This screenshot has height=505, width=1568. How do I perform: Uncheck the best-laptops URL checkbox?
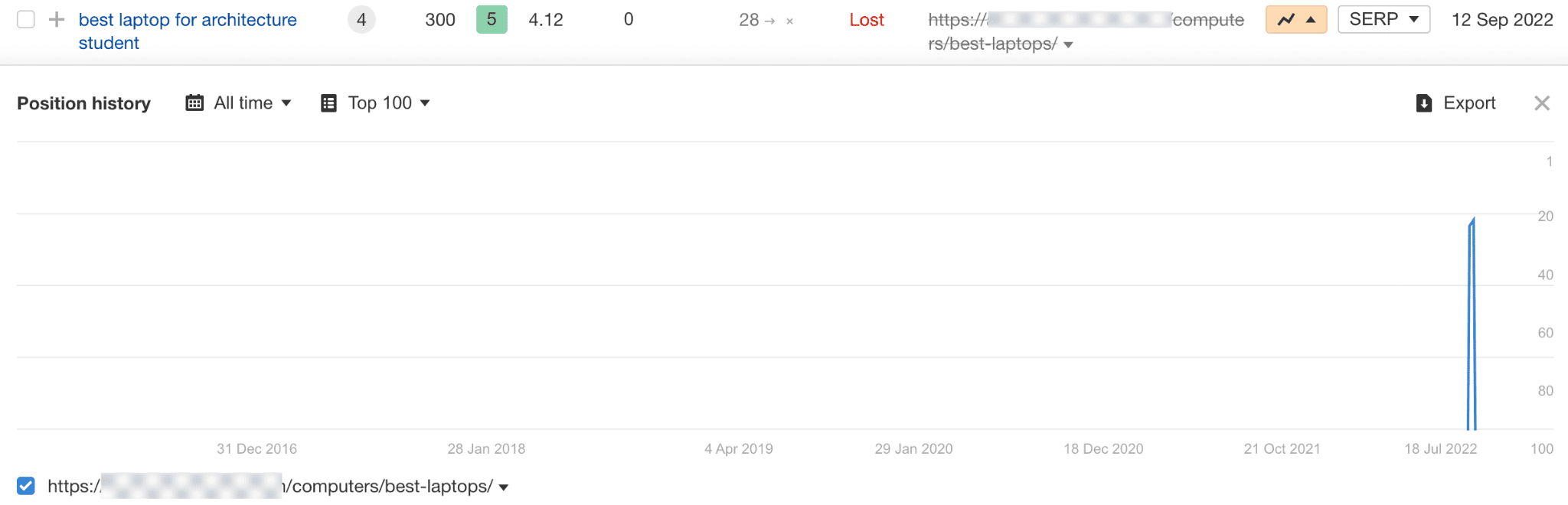click(x=26, y=486)
